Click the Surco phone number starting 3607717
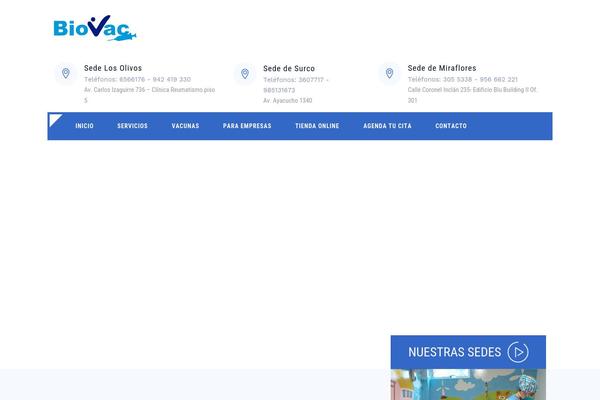 click(x=296, y=85)
